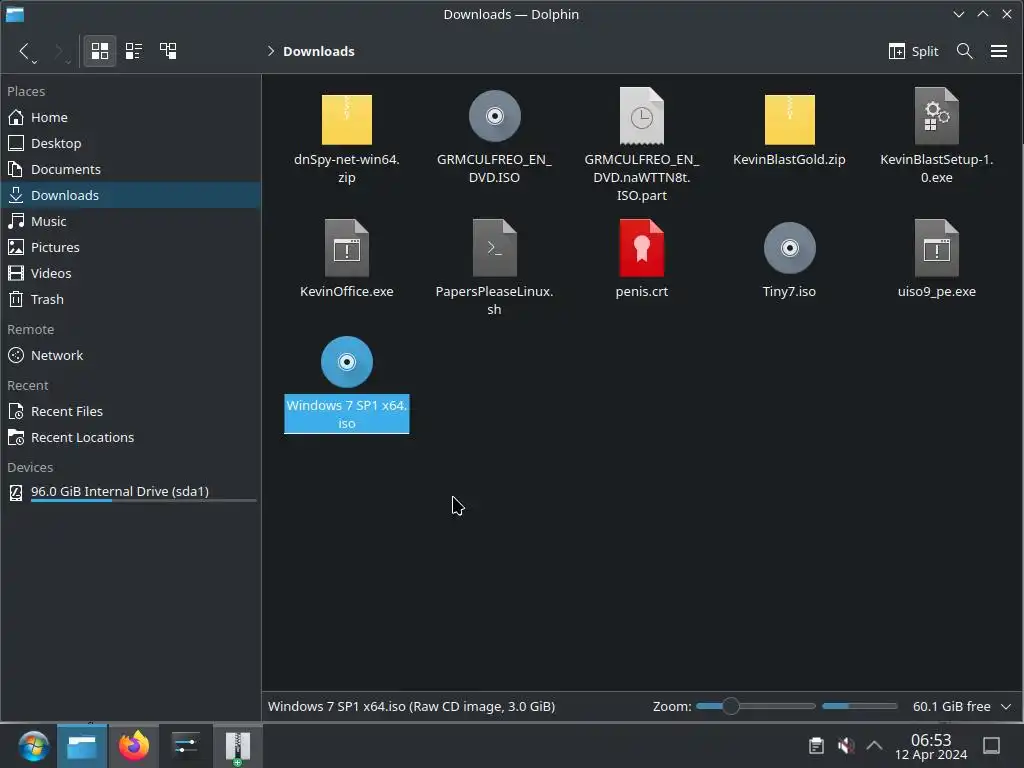Select Downloads in Places
The height and width of the screenshot is (768, 1024).
click(131, 195)
